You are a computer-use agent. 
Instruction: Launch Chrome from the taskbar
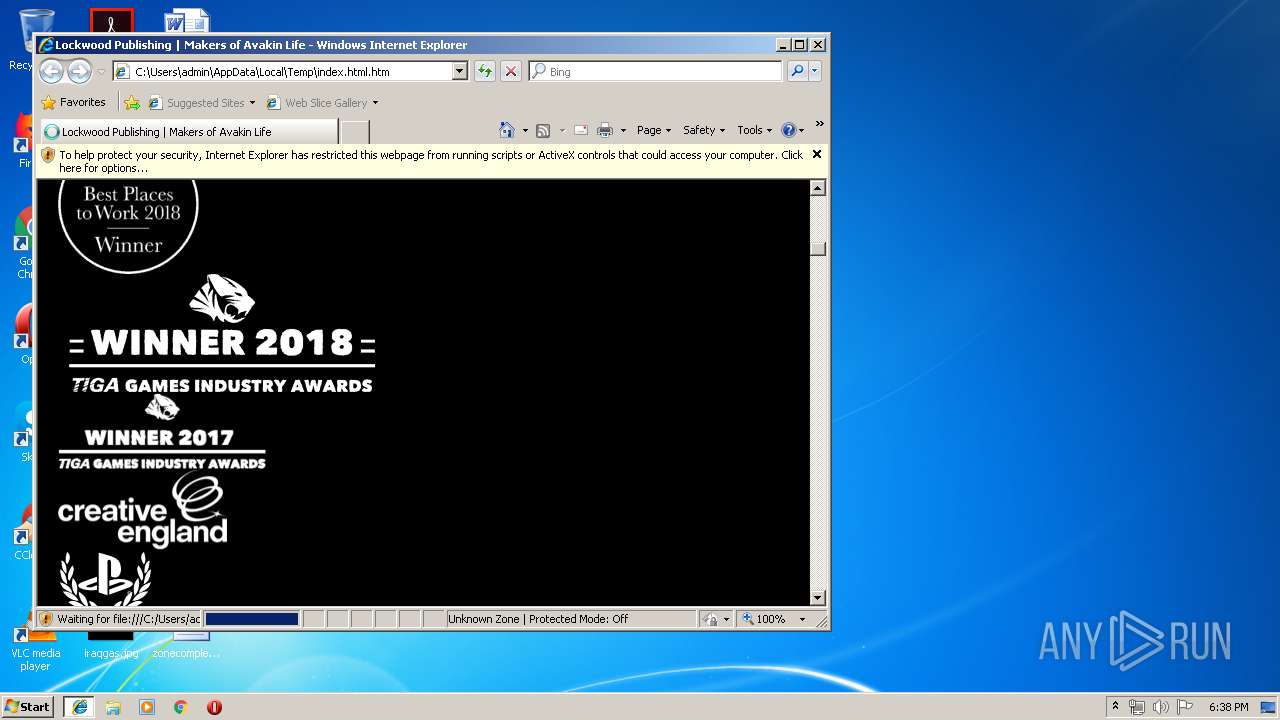pyautogui.click(x=181, y=707)
